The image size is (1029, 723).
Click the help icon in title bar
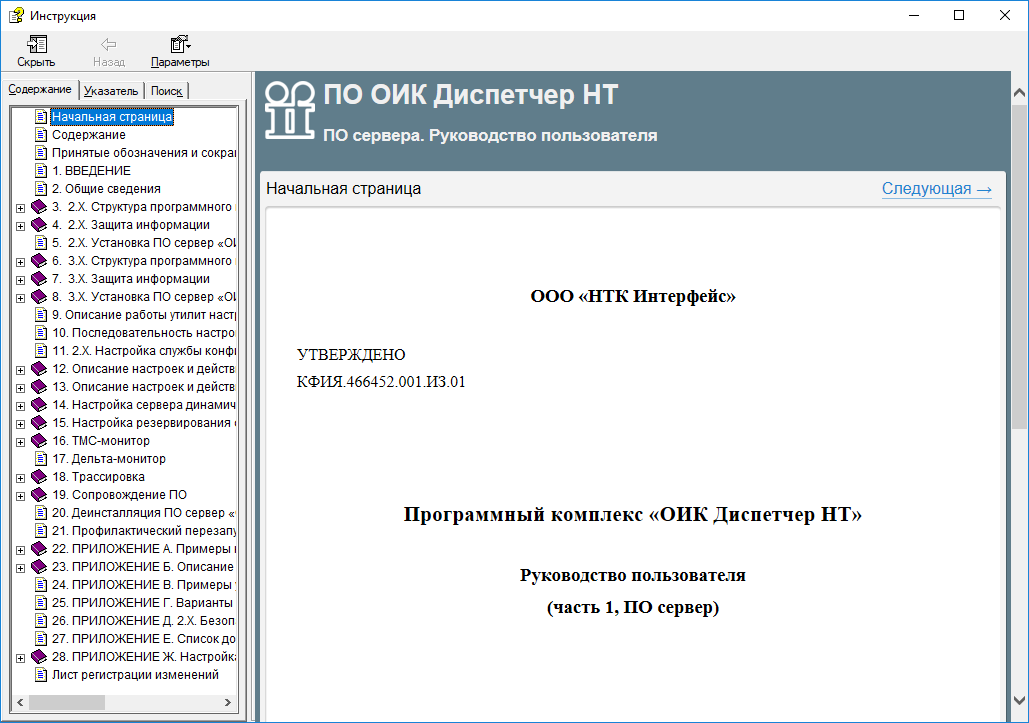16,15
